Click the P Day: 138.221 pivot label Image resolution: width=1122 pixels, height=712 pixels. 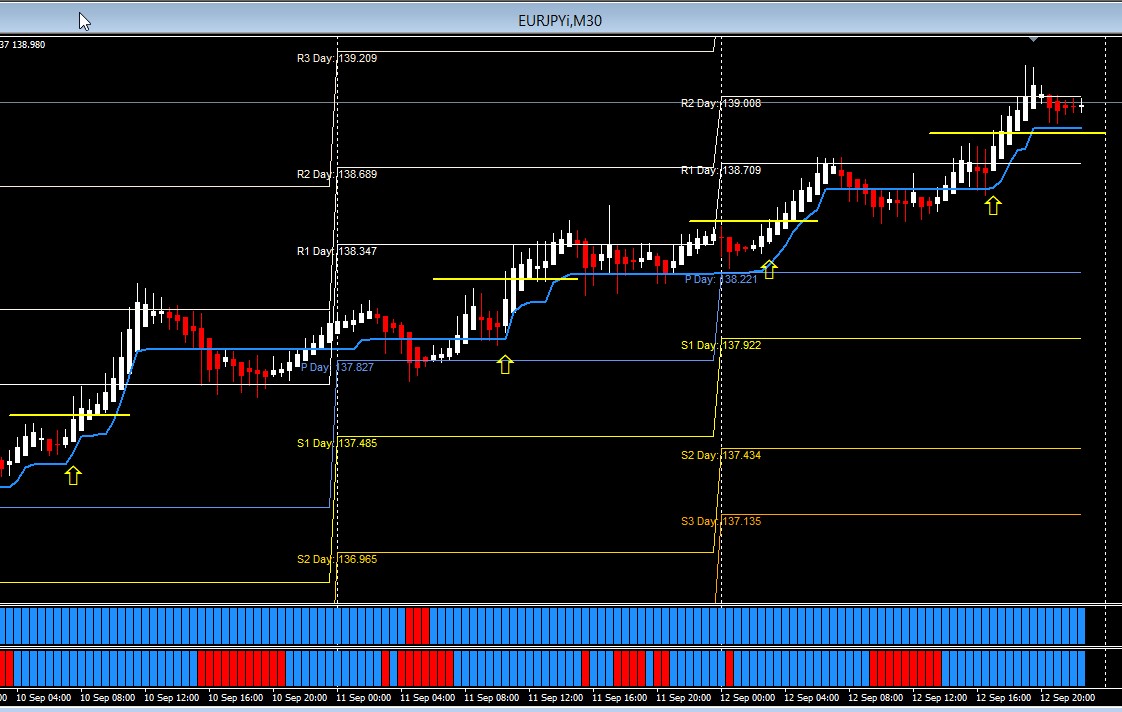[x=721, y=279]
